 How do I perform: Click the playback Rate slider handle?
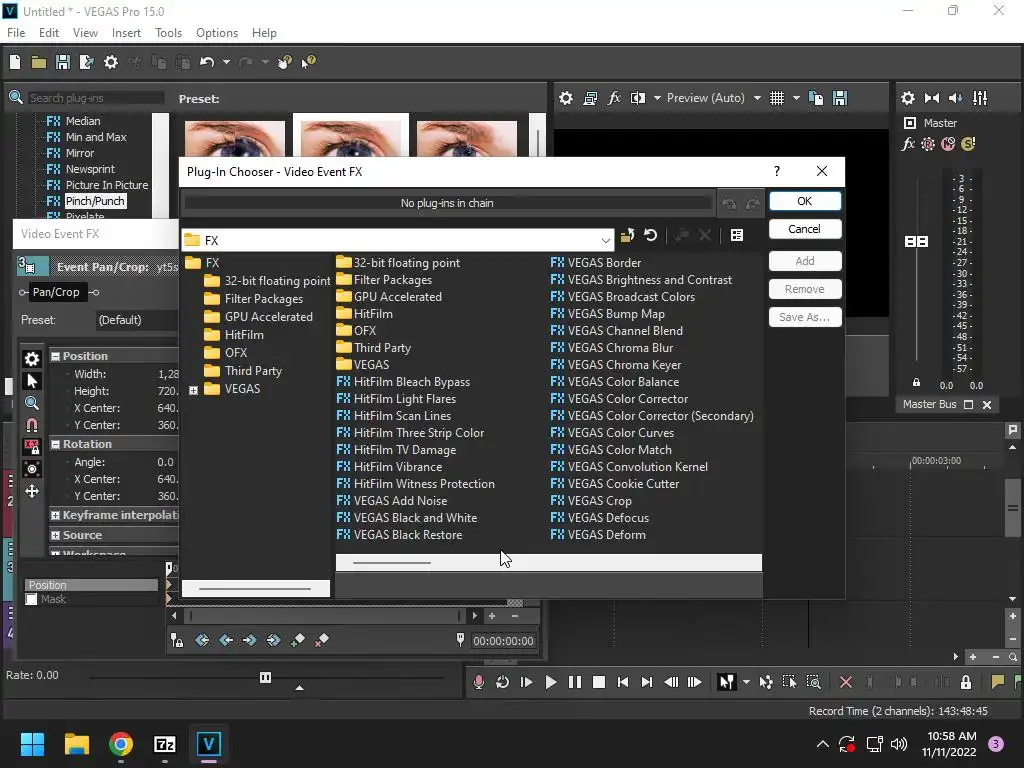point(265,678)
